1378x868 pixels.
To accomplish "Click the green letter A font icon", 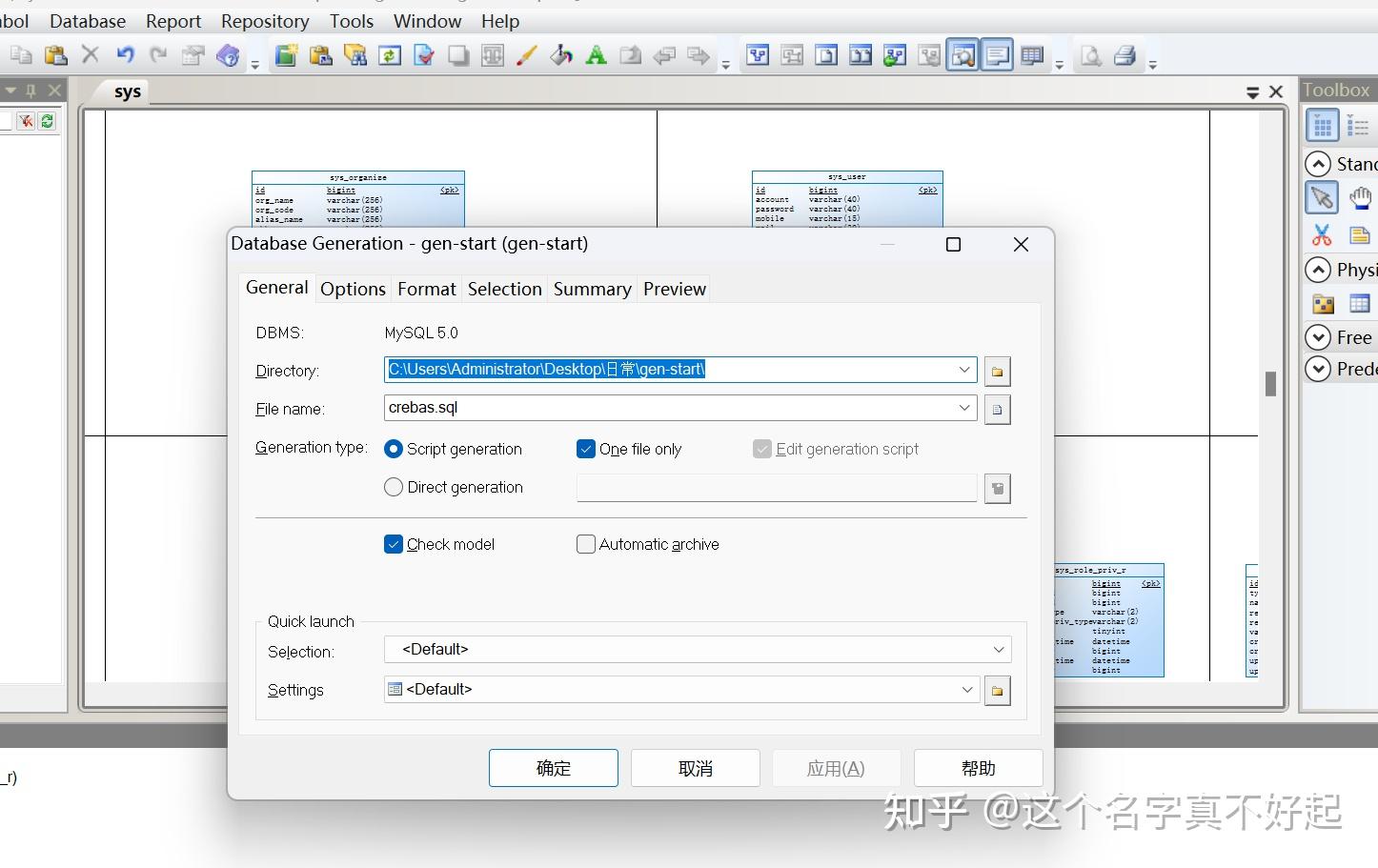I will click(596, 55).
